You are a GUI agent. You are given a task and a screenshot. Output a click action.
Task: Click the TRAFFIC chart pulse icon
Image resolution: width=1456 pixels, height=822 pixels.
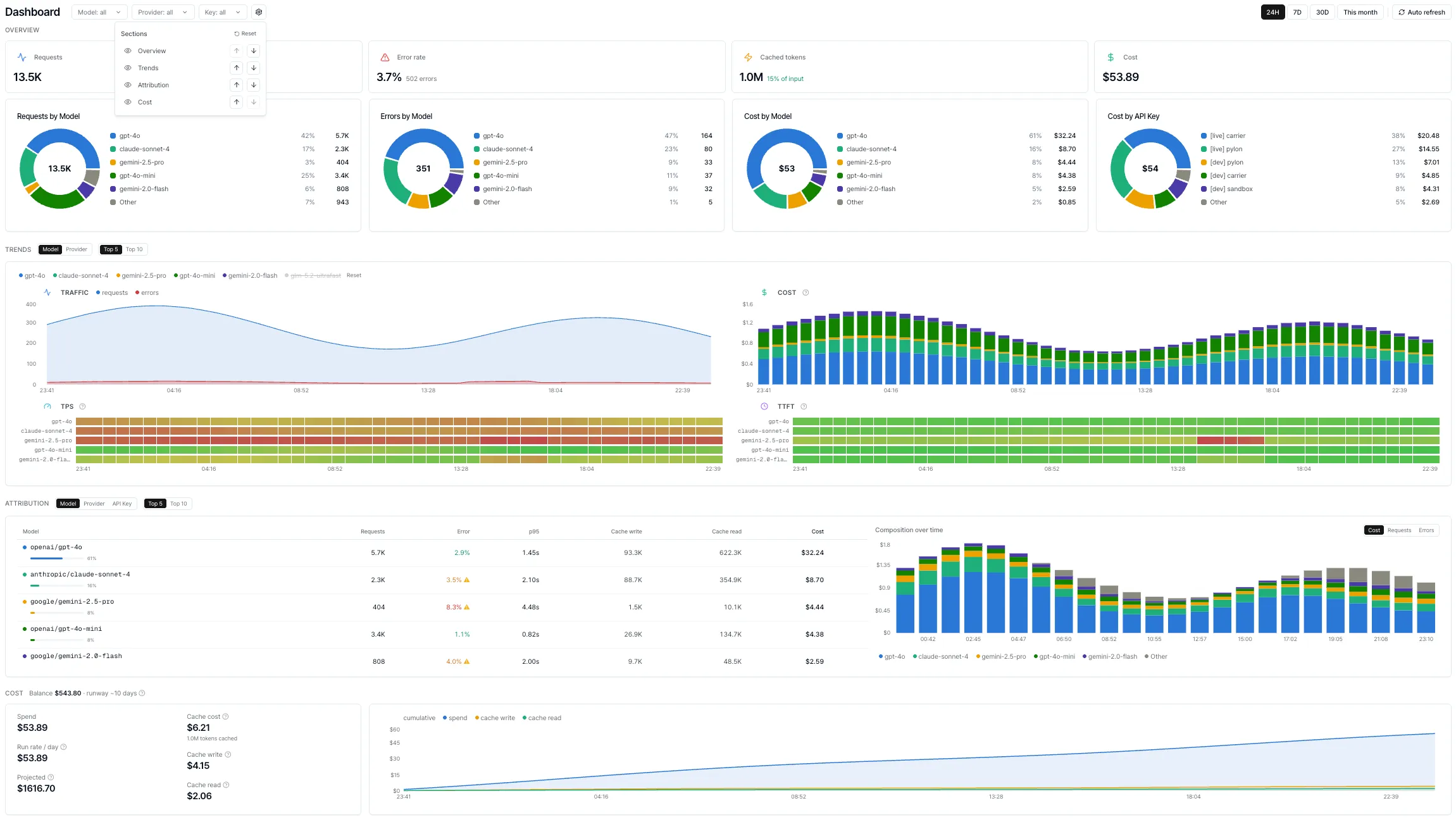click(47, 292)
